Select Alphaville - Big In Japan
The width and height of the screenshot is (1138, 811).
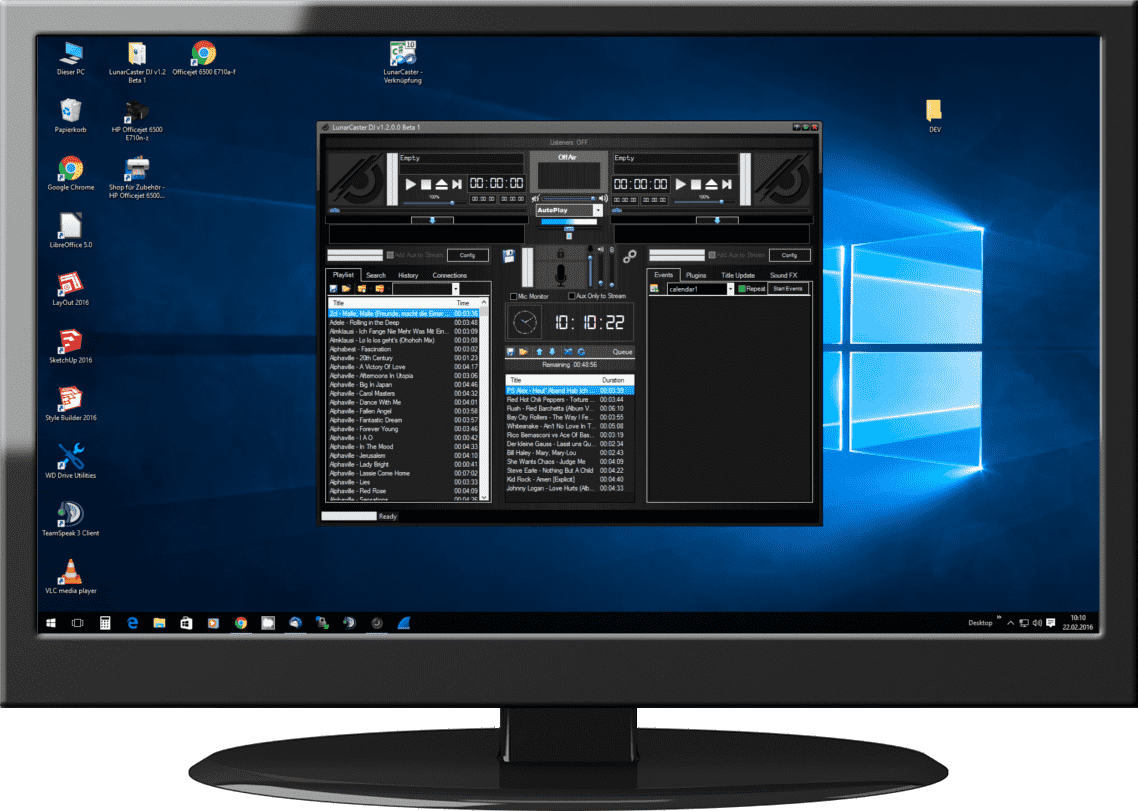(404, 385)
